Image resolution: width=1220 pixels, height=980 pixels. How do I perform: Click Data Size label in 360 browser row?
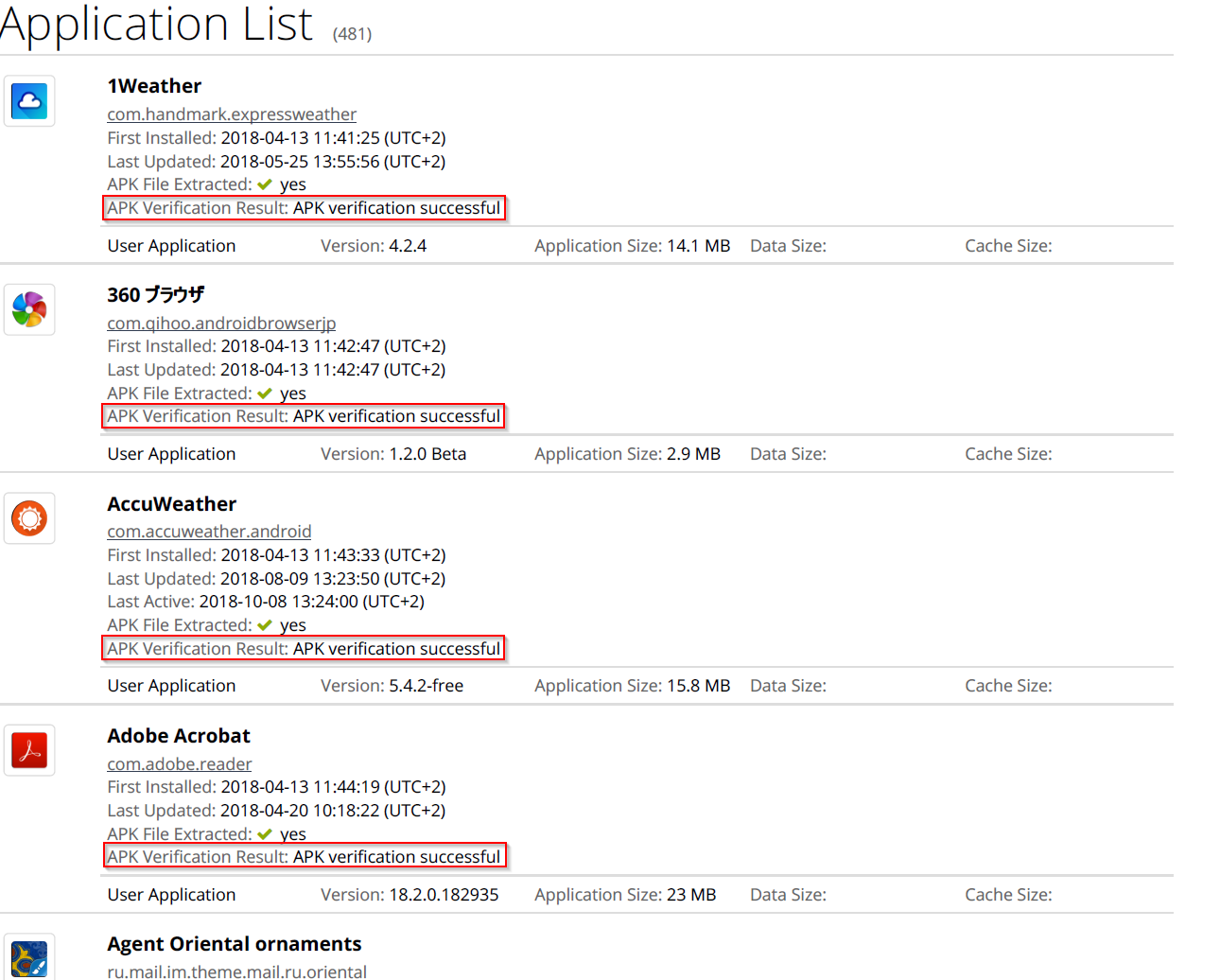point(788,454)
